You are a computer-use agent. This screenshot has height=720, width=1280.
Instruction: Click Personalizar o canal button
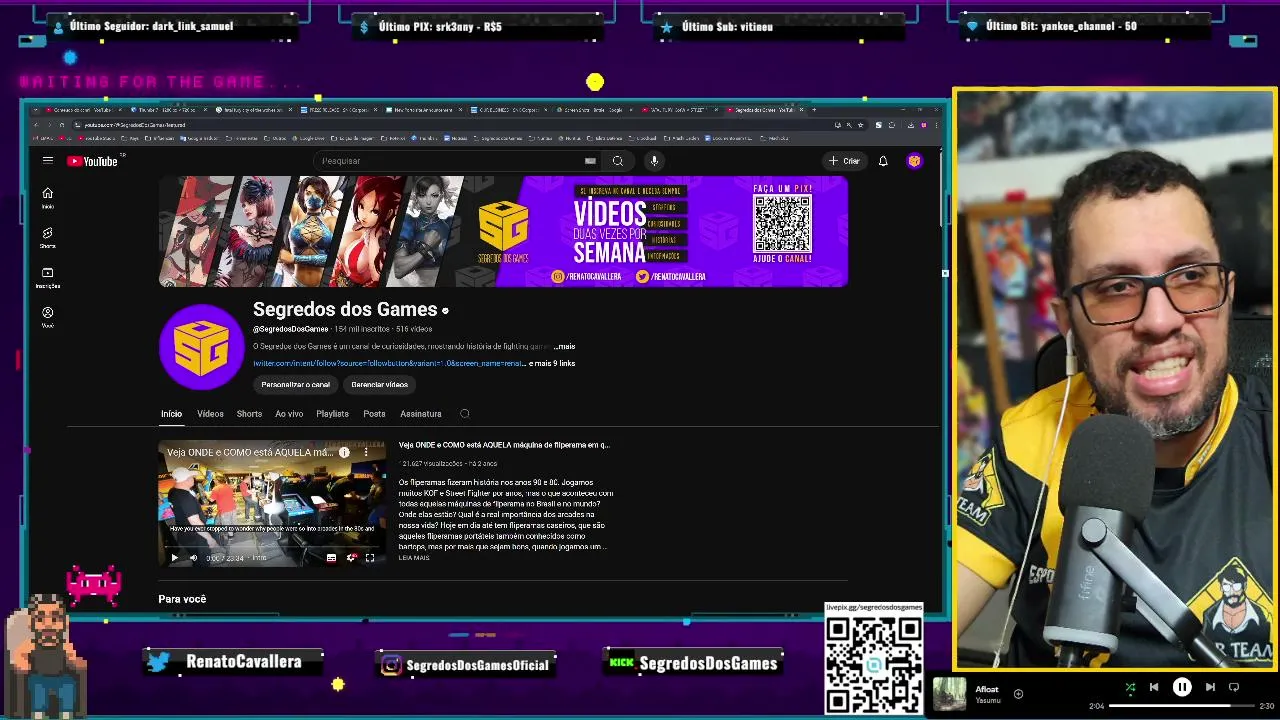(x=295, y=385)
